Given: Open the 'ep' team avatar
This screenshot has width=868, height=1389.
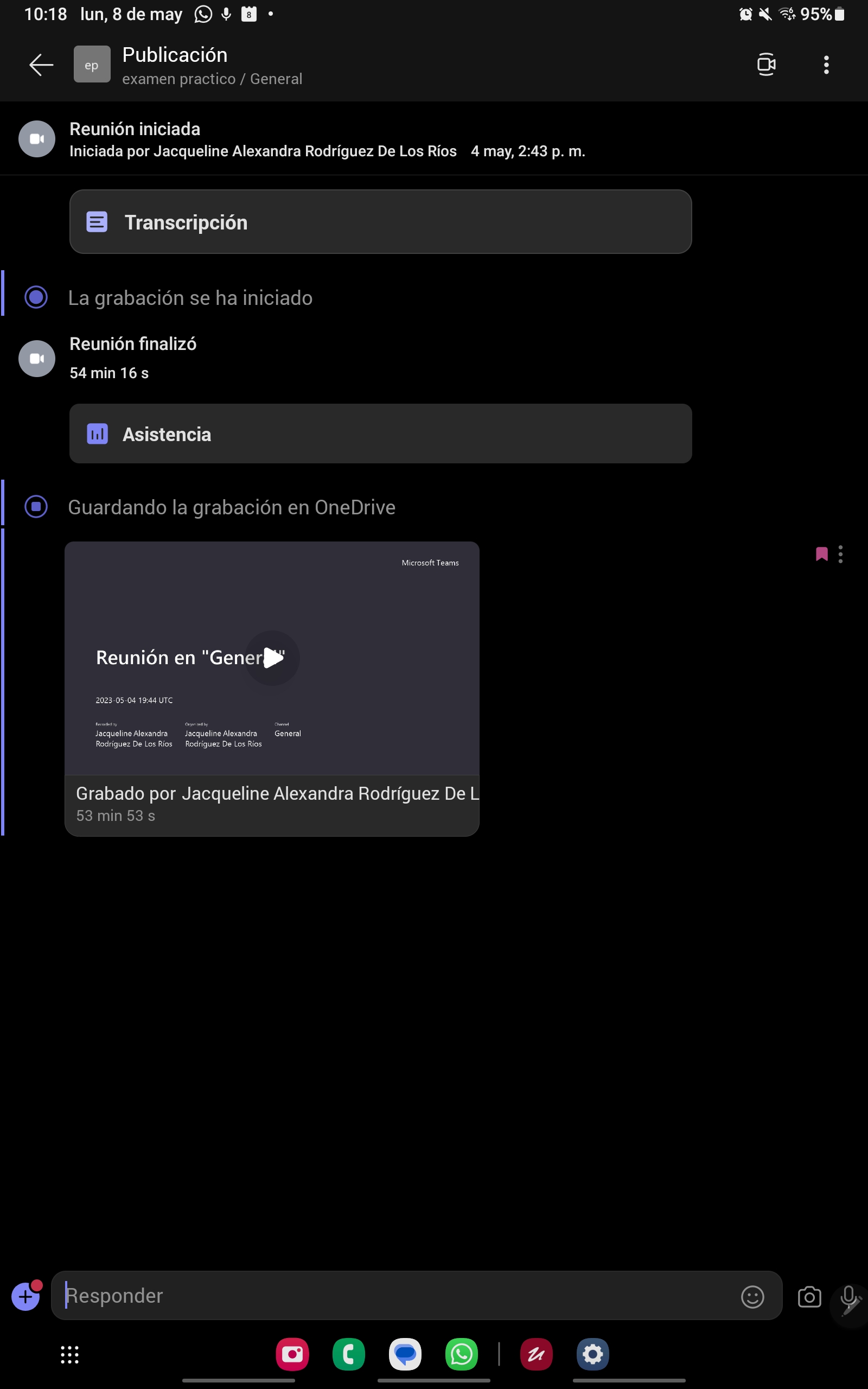Looking at the screenshot, I should click(92, 64).
